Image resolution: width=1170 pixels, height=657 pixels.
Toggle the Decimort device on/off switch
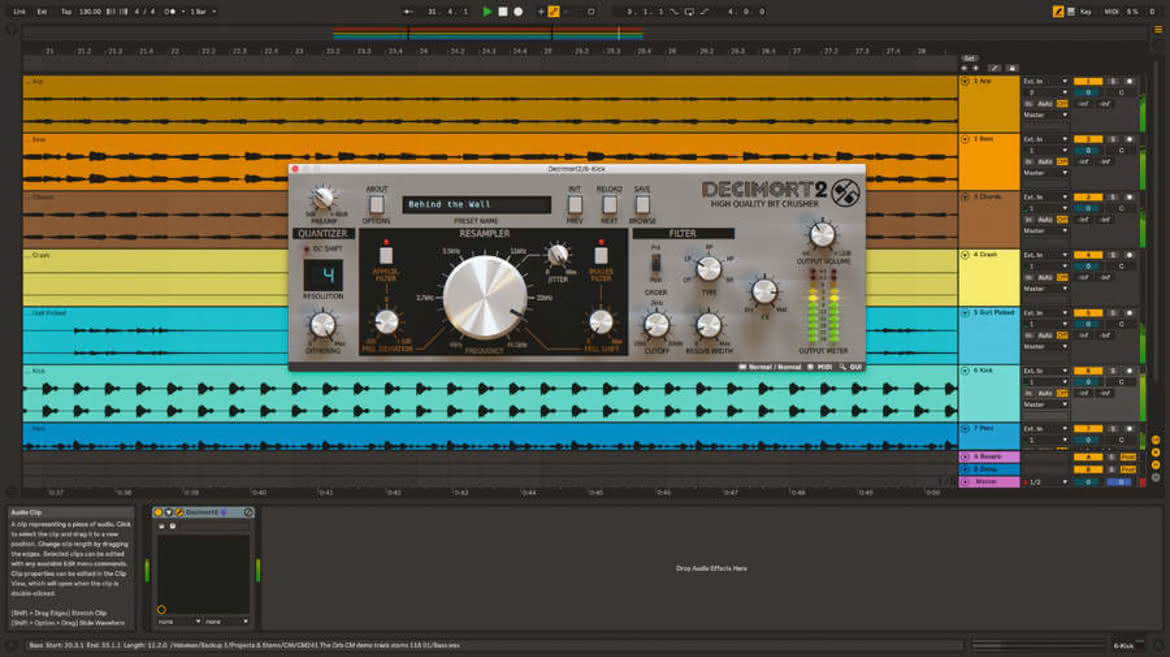point(158,512)
